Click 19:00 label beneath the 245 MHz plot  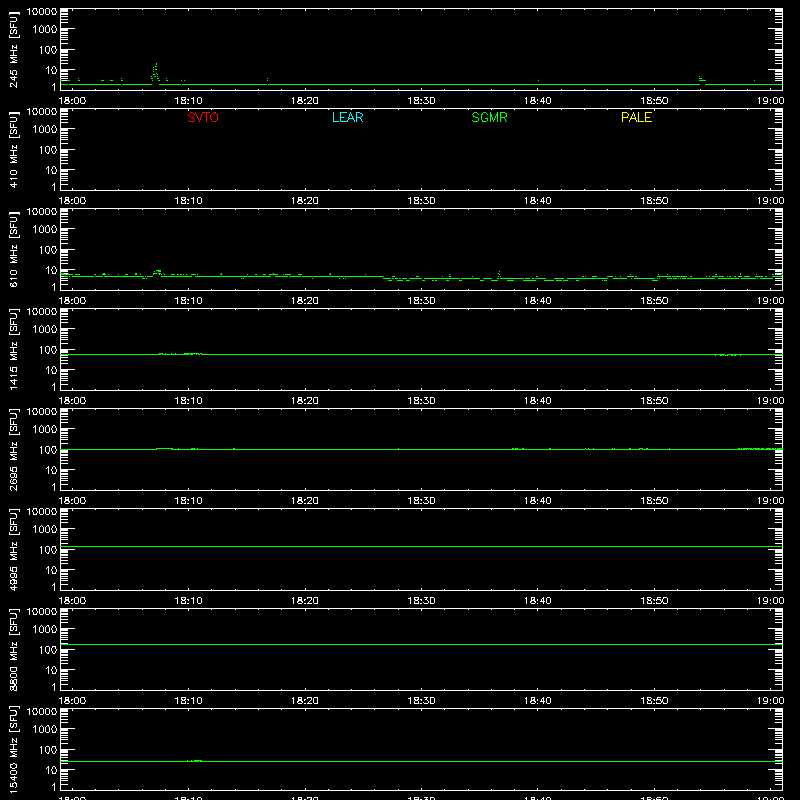tap(770, 101)
